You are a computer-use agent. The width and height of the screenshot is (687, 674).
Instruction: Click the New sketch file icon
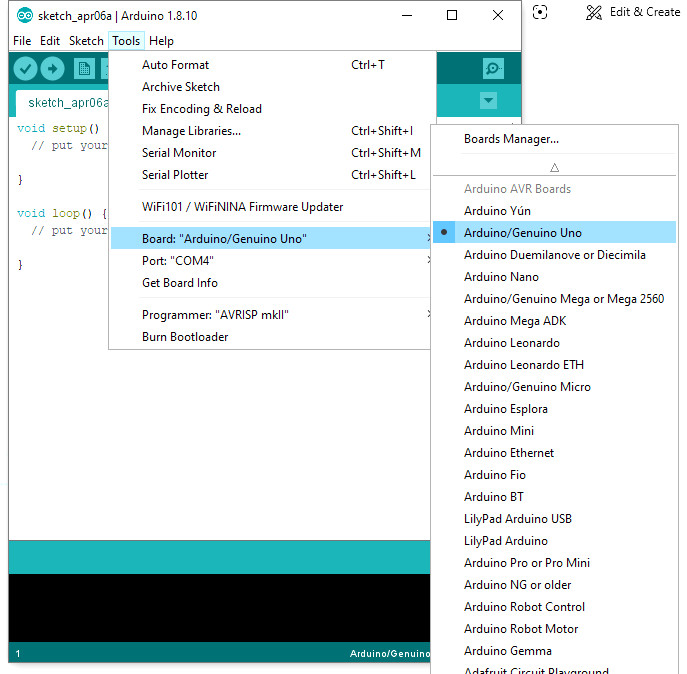(x=84, y=69)
